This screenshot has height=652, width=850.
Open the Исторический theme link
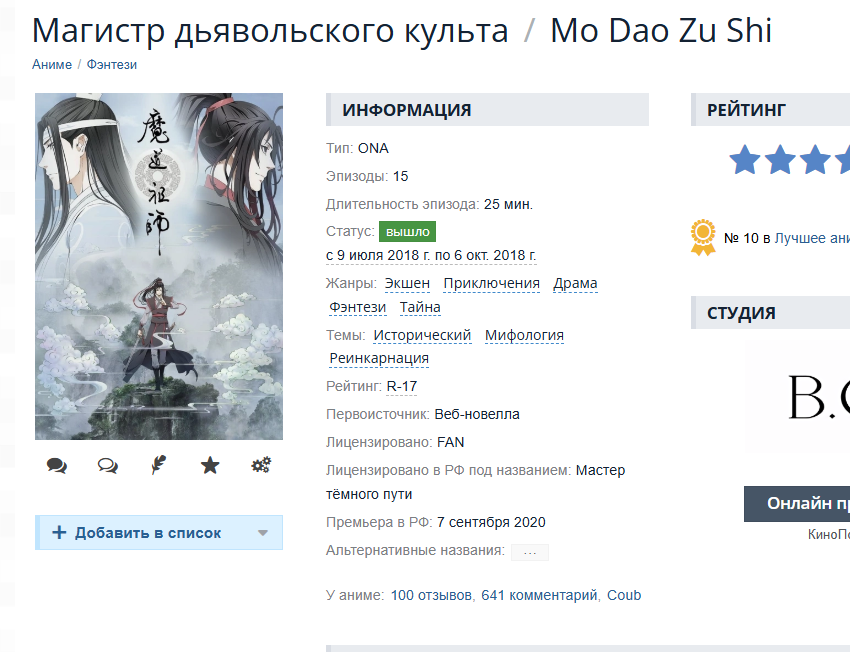pyautogui.click(x=422, y=335)
